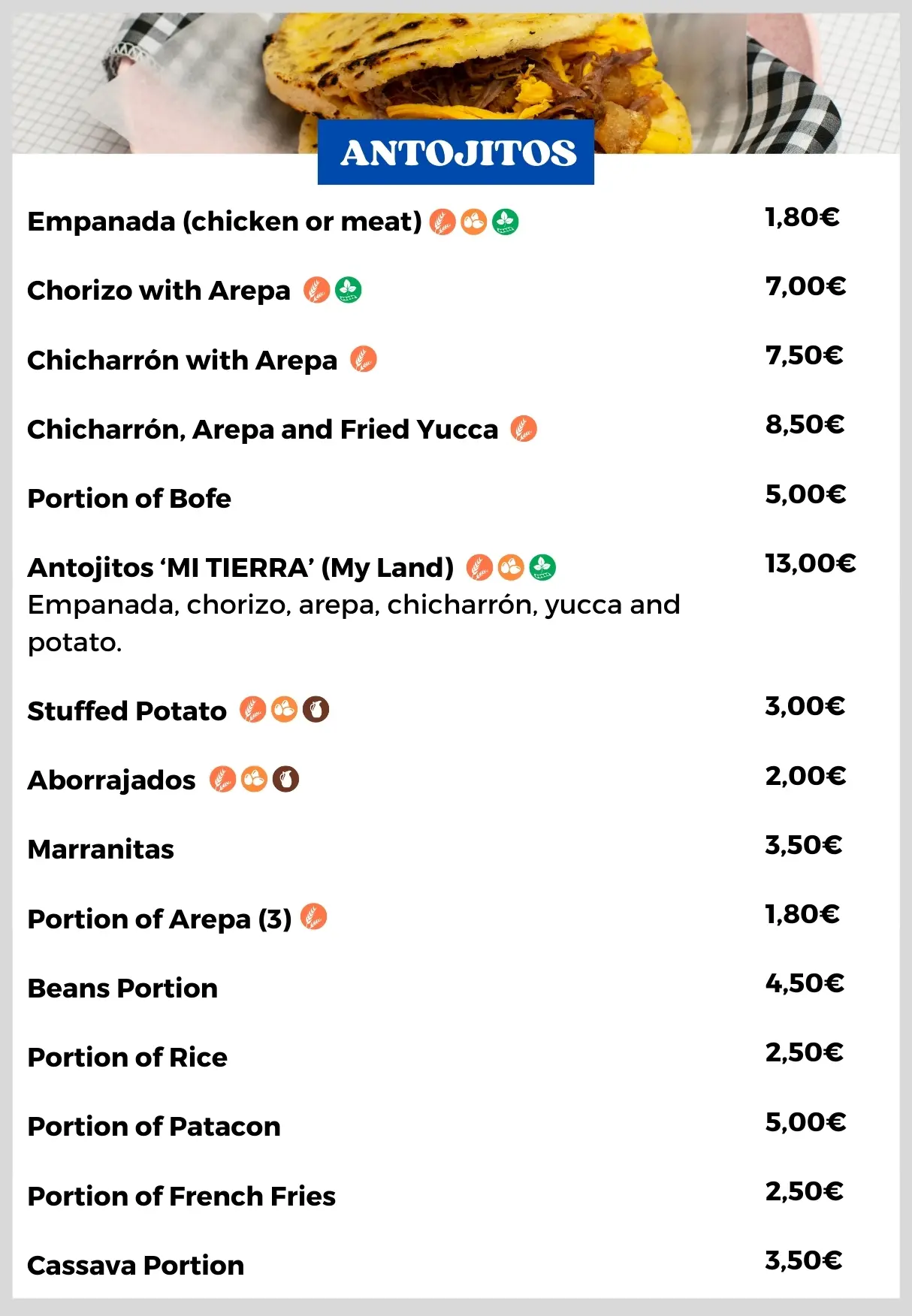Click the egg icon next to Aborrajados
The height and width of the screenshot is (1316, 912).
254,780
